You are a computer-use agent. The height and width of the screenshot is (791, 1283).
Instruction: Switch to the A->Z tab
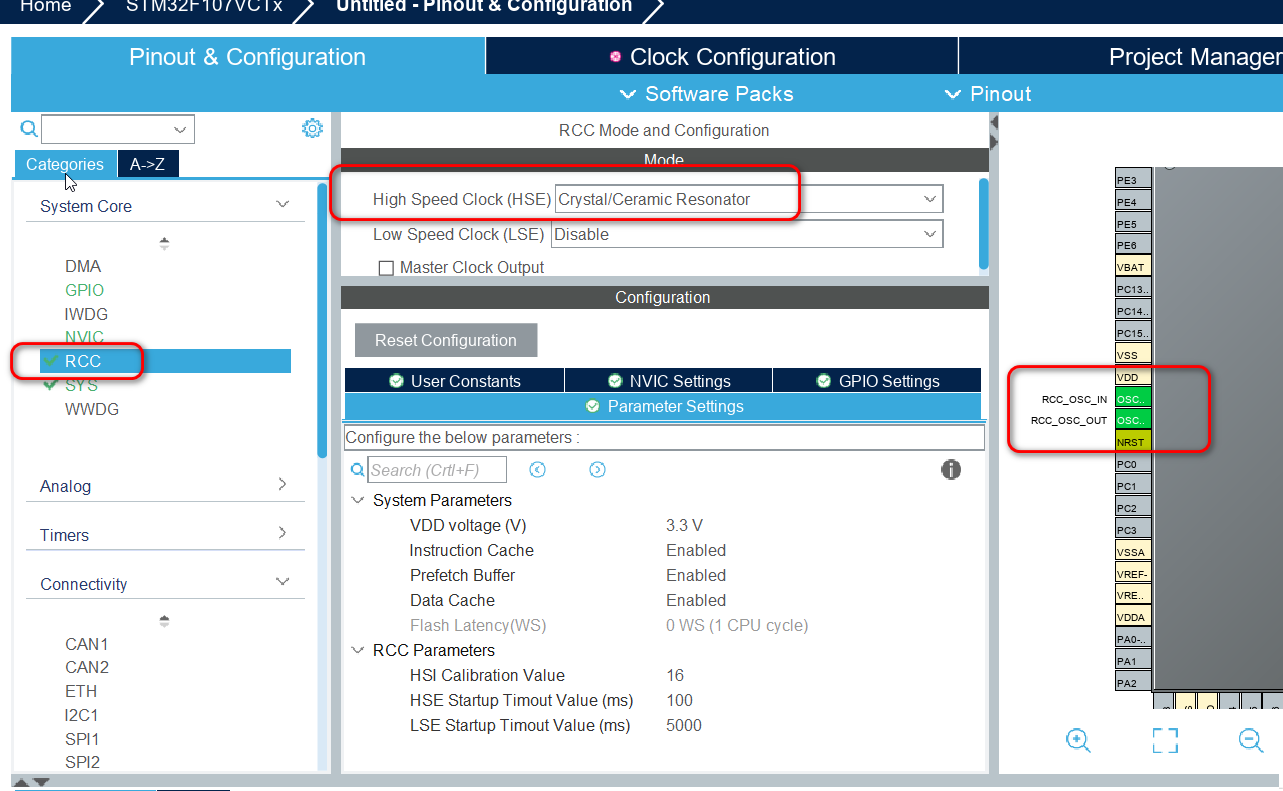[148, 164]
